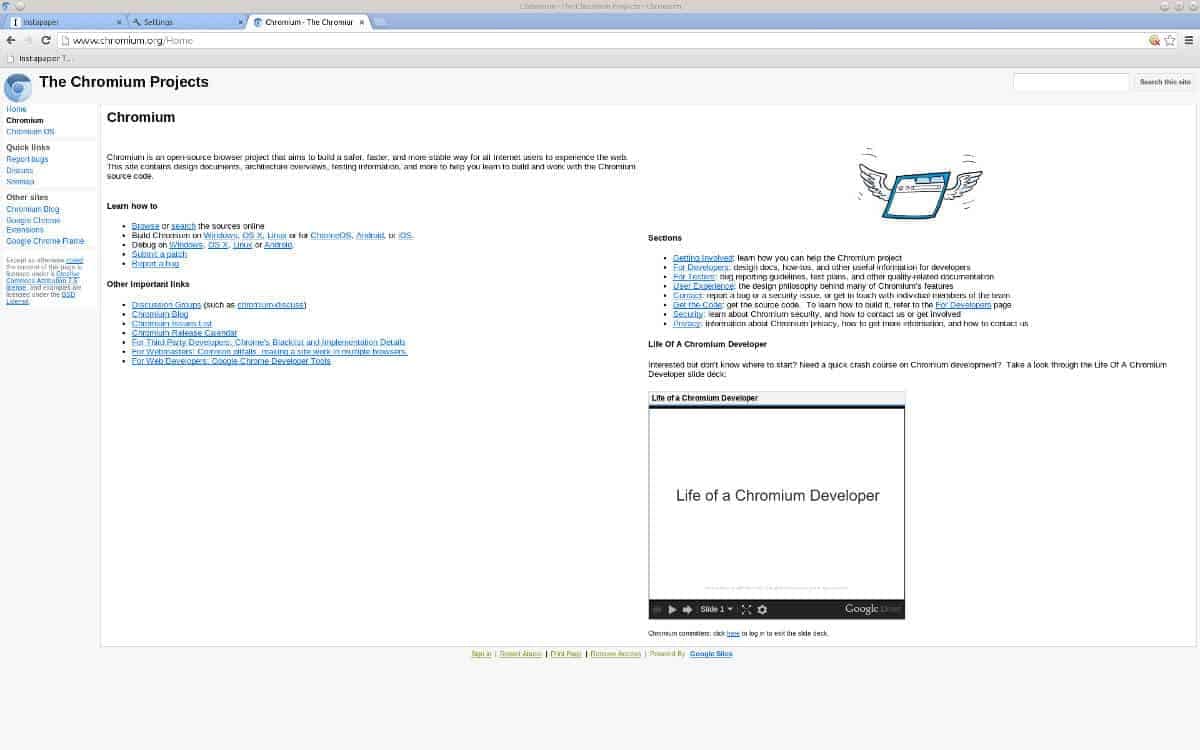Follow the Getting Involved link

pyautogui.click(x=703, y=258)
